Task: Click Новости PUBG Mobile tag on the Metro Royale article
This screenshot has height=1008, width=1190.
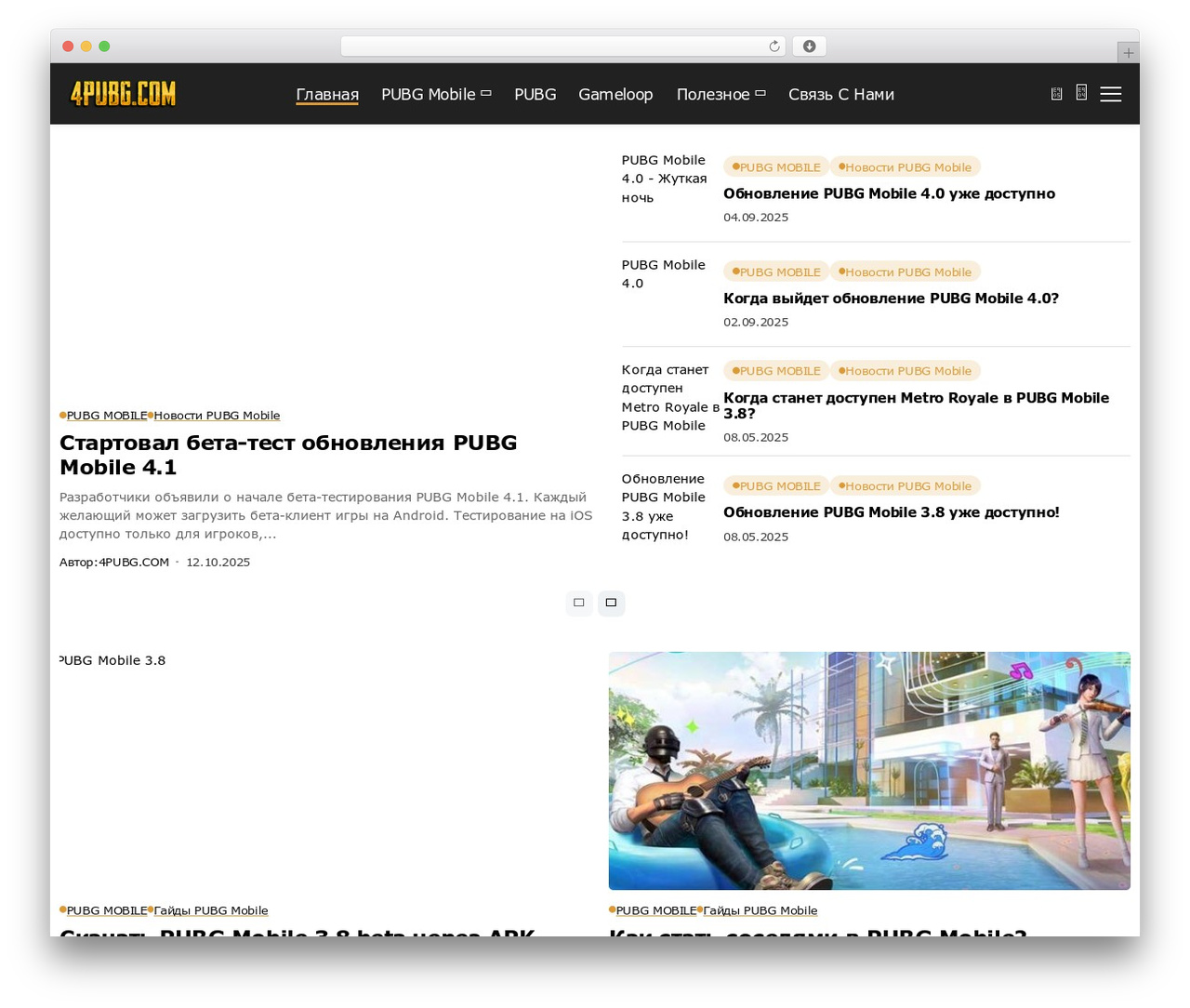Action: [905, 371]
